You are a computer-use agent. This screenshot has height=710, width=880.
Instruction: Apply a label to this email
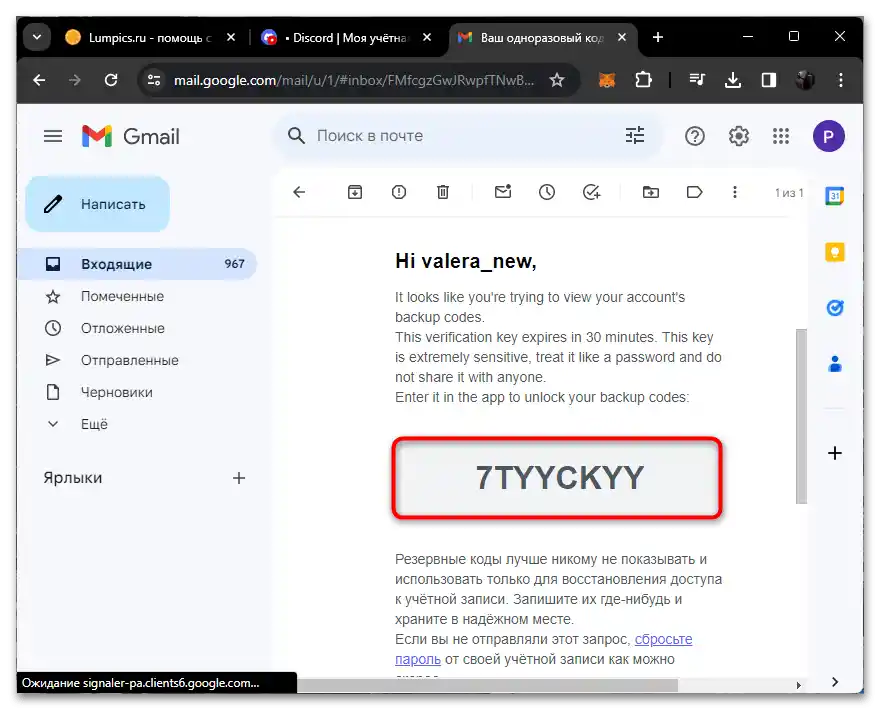(695, 193)
